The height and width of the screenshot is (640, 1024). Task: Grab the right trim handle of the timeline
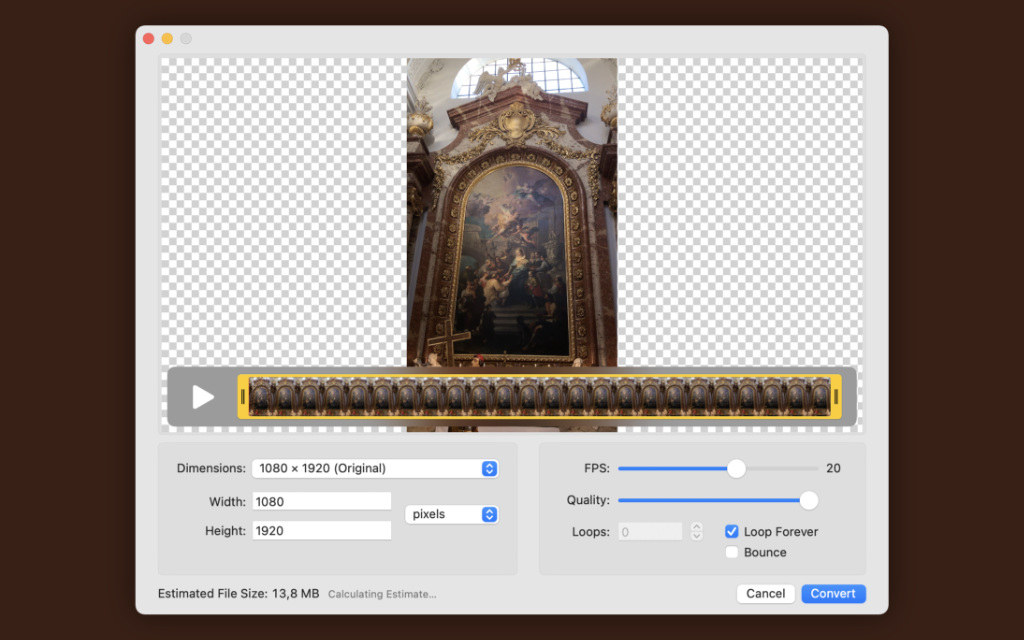(836, 397)
